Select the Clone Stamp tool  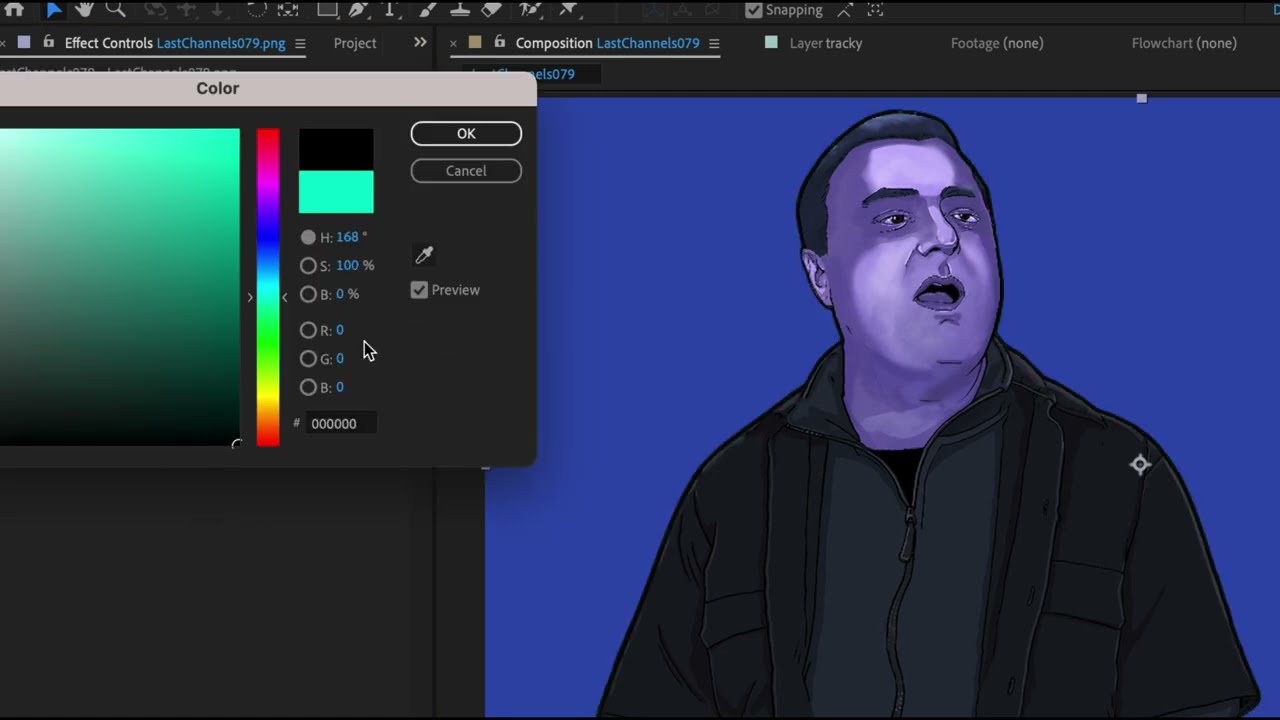point(460,9)
